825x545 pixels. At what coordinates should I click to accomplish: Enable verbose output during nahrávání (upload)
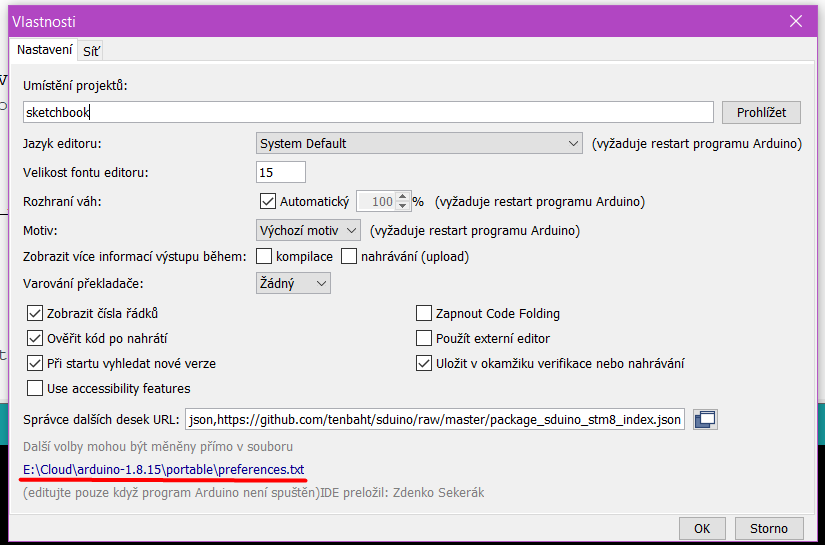click(349, 256)
